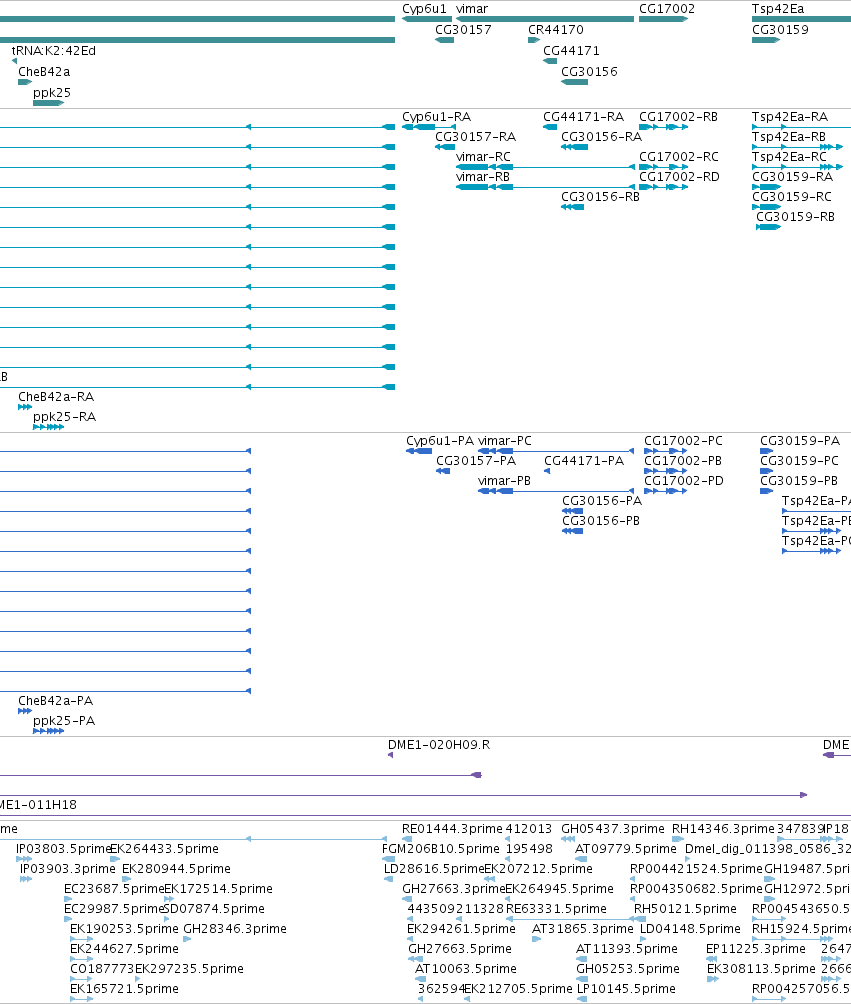The image size is (851, 1004).
Task: Select the vimar-PB CDS label
Action: click(x=504, y=481)
